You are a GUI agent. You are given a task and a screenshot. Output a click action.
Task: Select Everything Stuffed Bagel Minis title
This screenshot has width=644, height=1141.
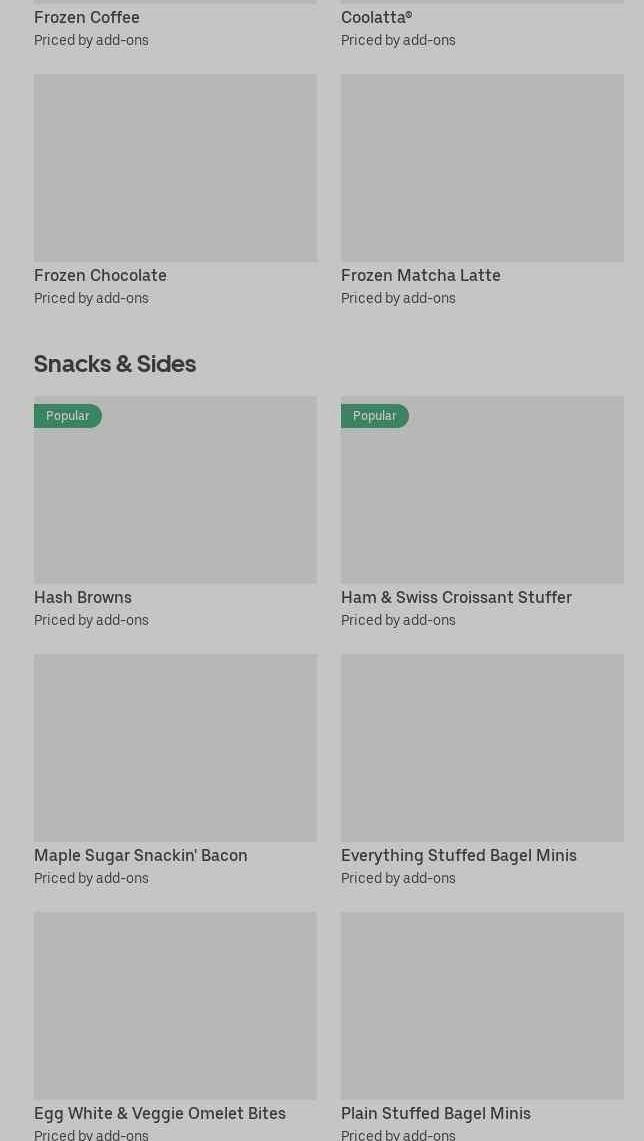tap(458, 855)
